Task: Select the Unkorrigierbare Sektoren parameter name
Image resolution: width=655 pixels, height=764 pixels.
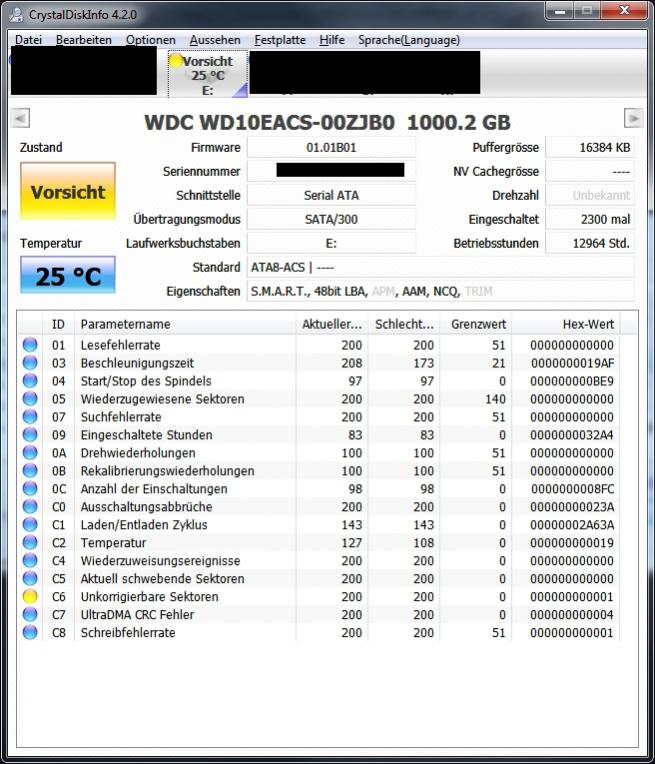Action: [x=149, y=596]
